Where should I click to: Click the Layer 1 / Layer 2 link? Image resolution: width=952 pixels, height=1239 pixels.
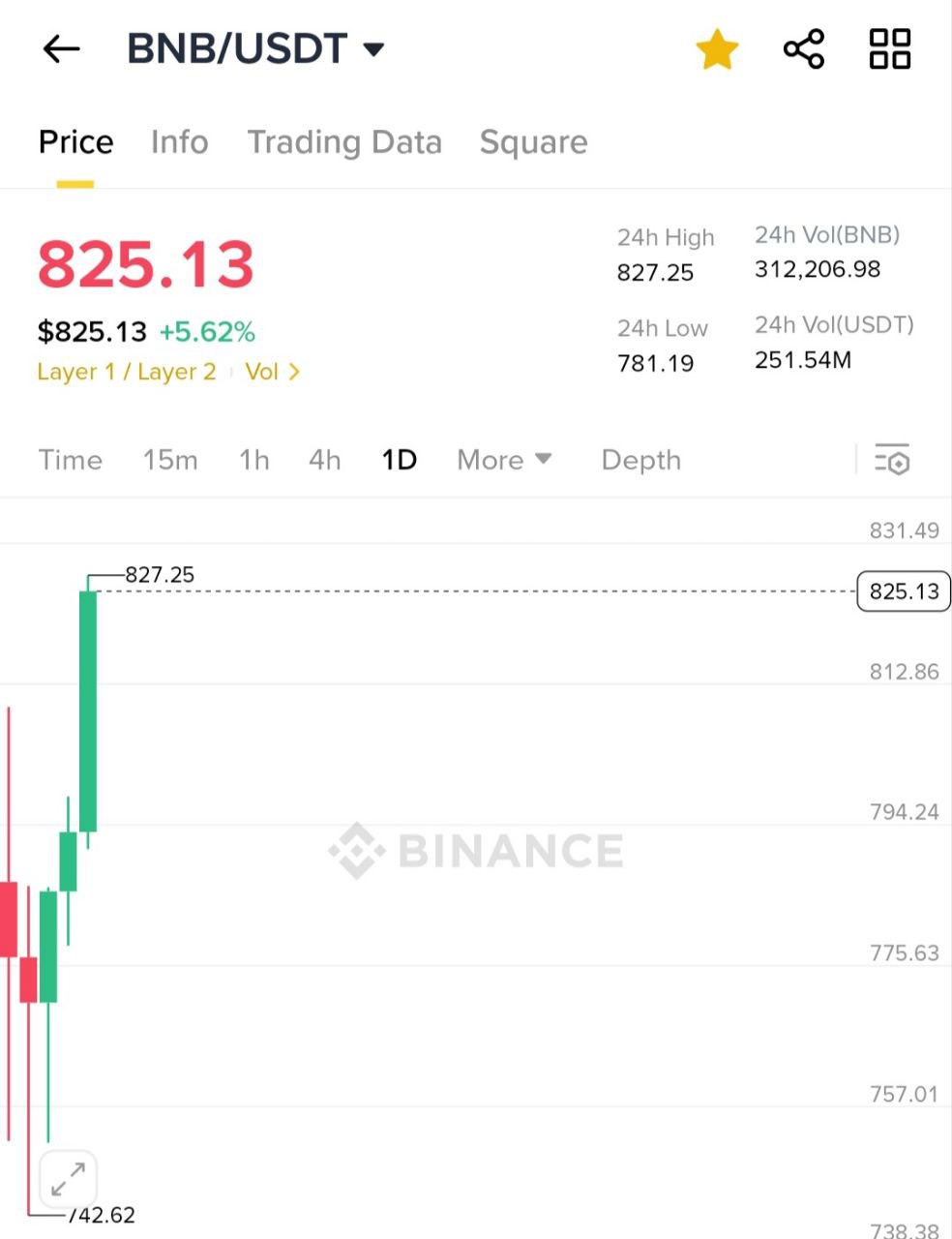click(x=126, y=372)
